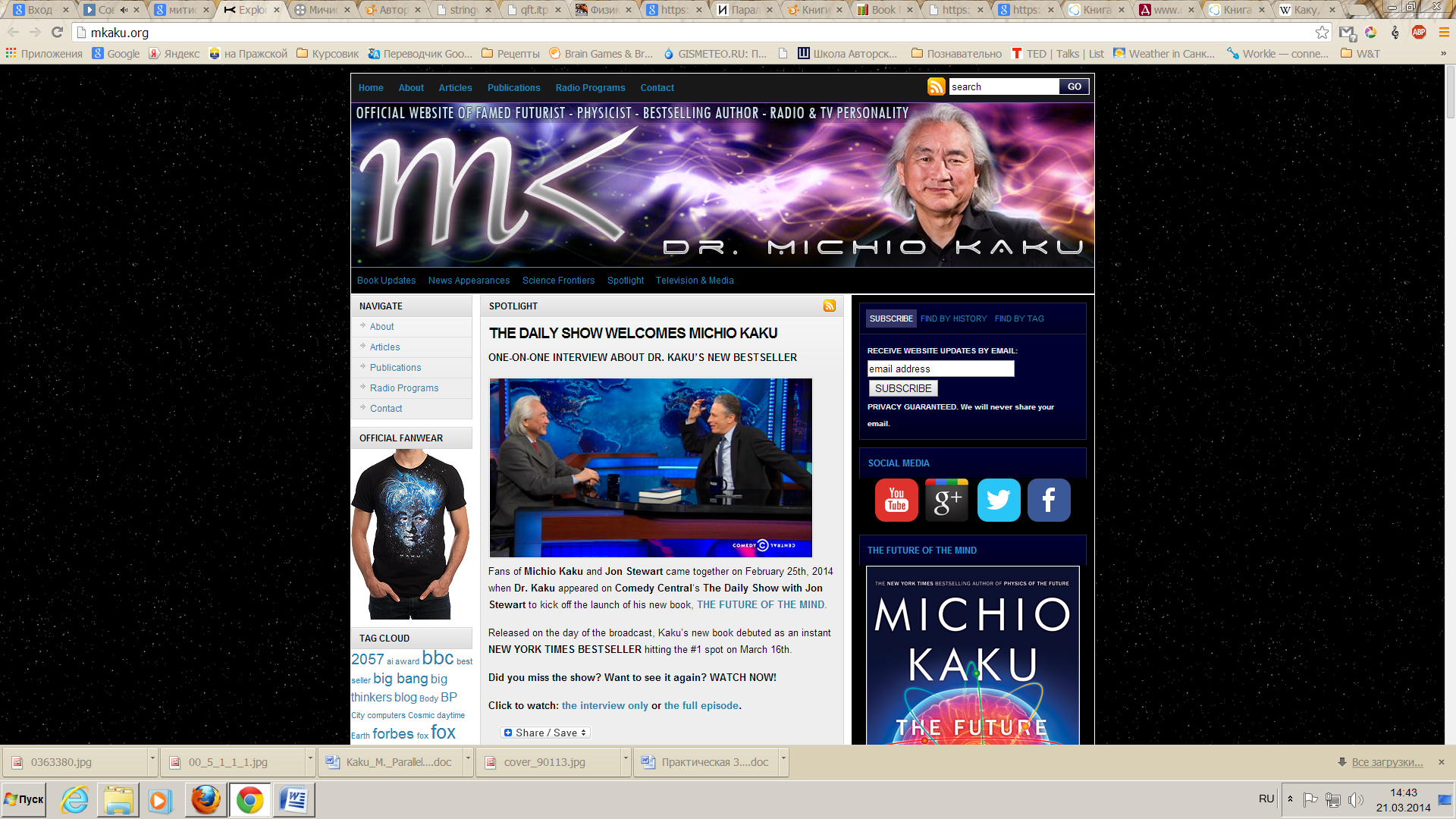Show more bookmarks via overflow chevron

pyautogui.click(x=1443, y=54)
